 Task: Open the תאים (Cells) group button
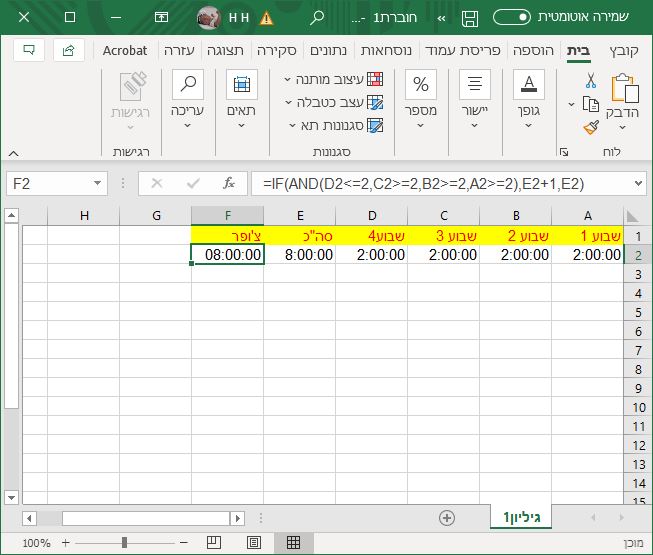click(242, 99)
